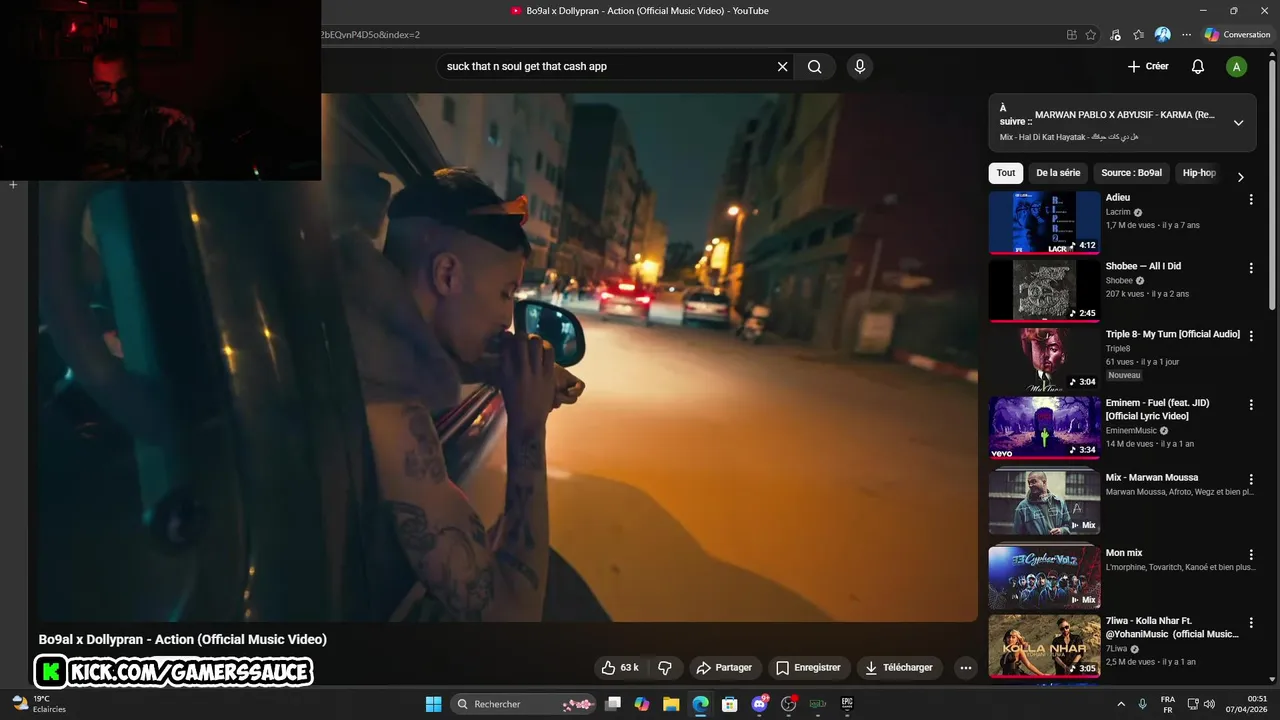
Task: Download video with Télécharger button
Action: 899,667
